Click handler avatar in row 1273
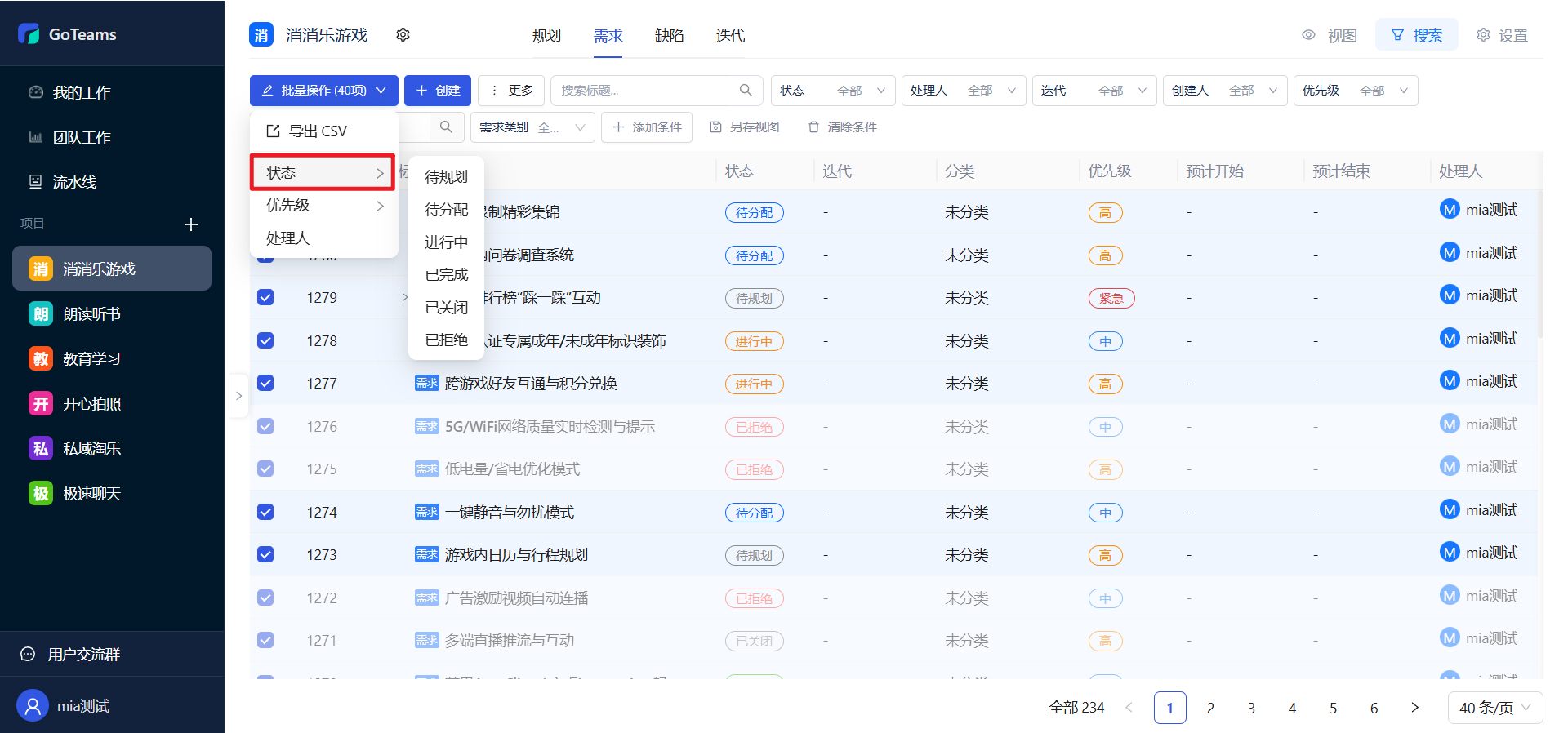Screen dimensions: 1568x733 pyautogui.click(x=1450, y=552)
